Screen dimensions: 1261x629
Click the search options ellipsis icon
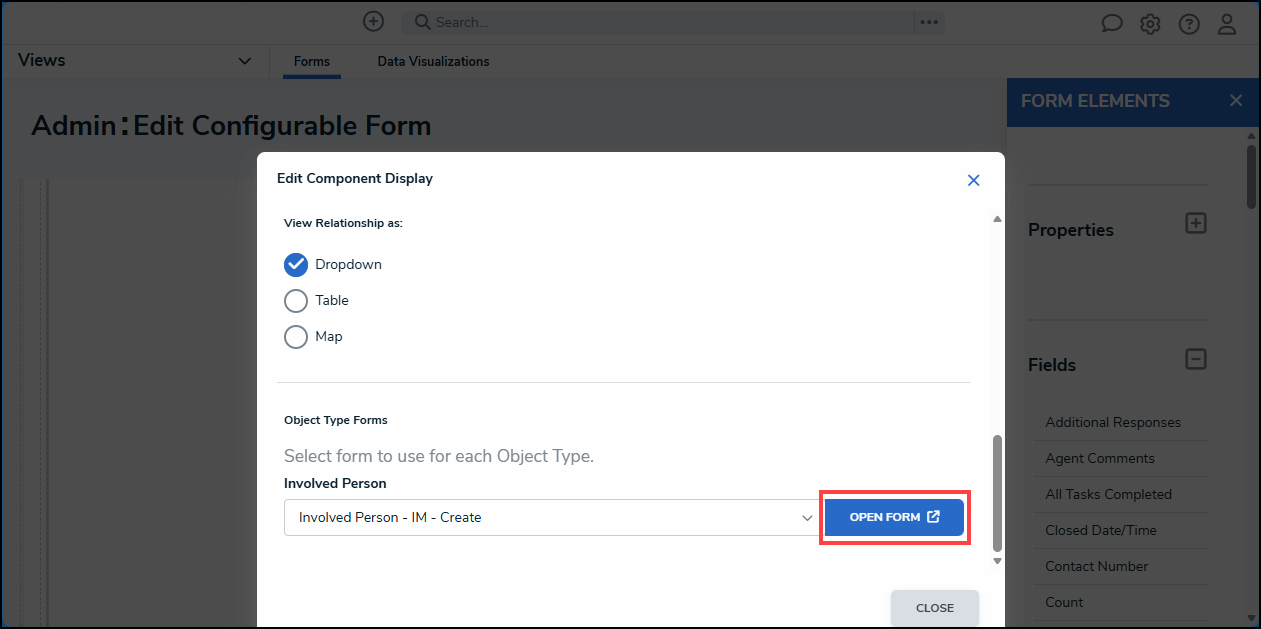pyautogui.click(x=929, y=22)
